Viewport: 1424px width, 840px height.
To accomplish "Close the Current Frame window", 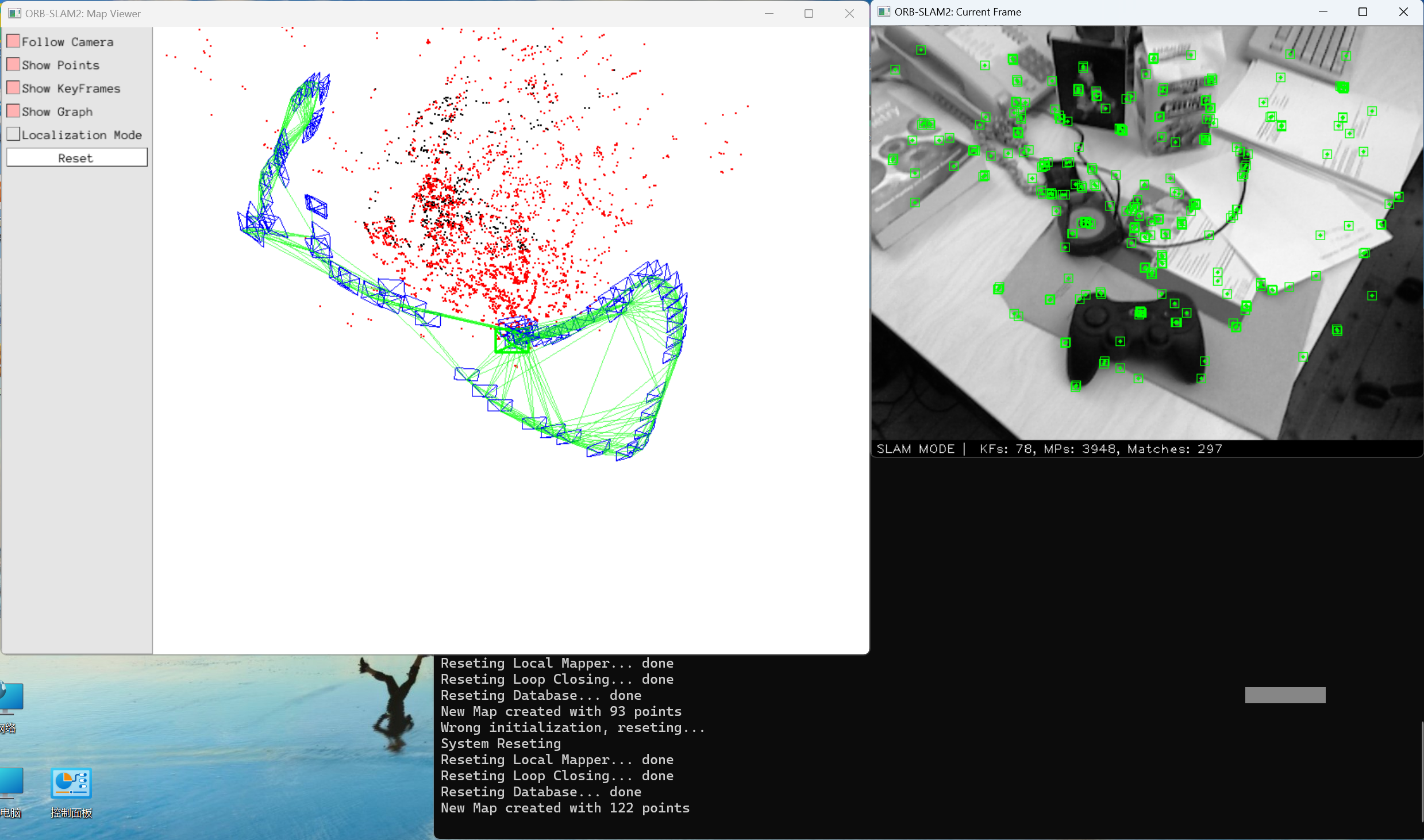I will (x=1403, y=12).
